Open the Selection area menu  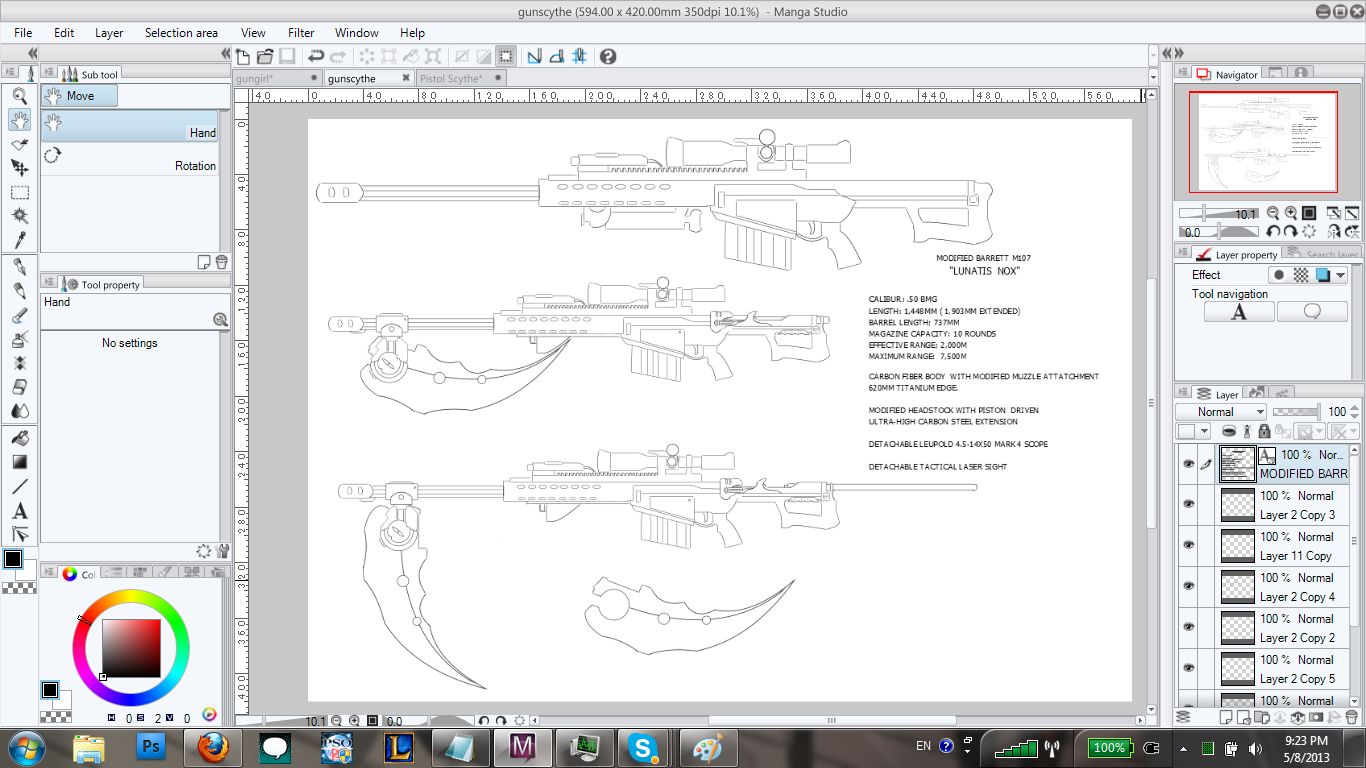pos(181,33)
